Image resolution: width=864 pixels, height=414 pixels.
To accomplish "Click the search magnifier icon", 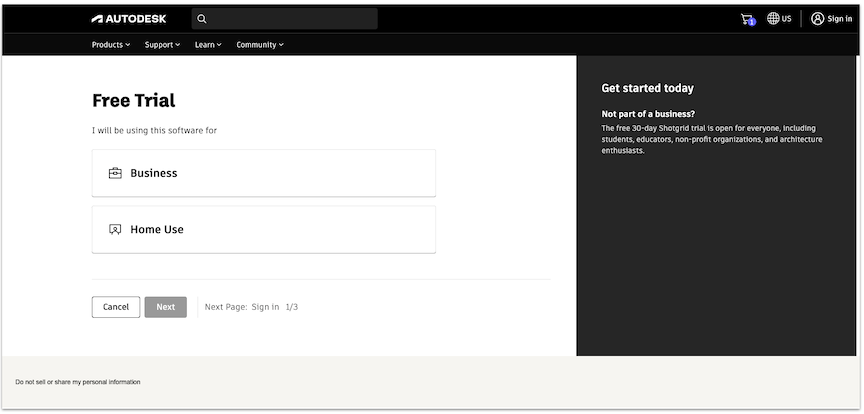I will (202, 19).
